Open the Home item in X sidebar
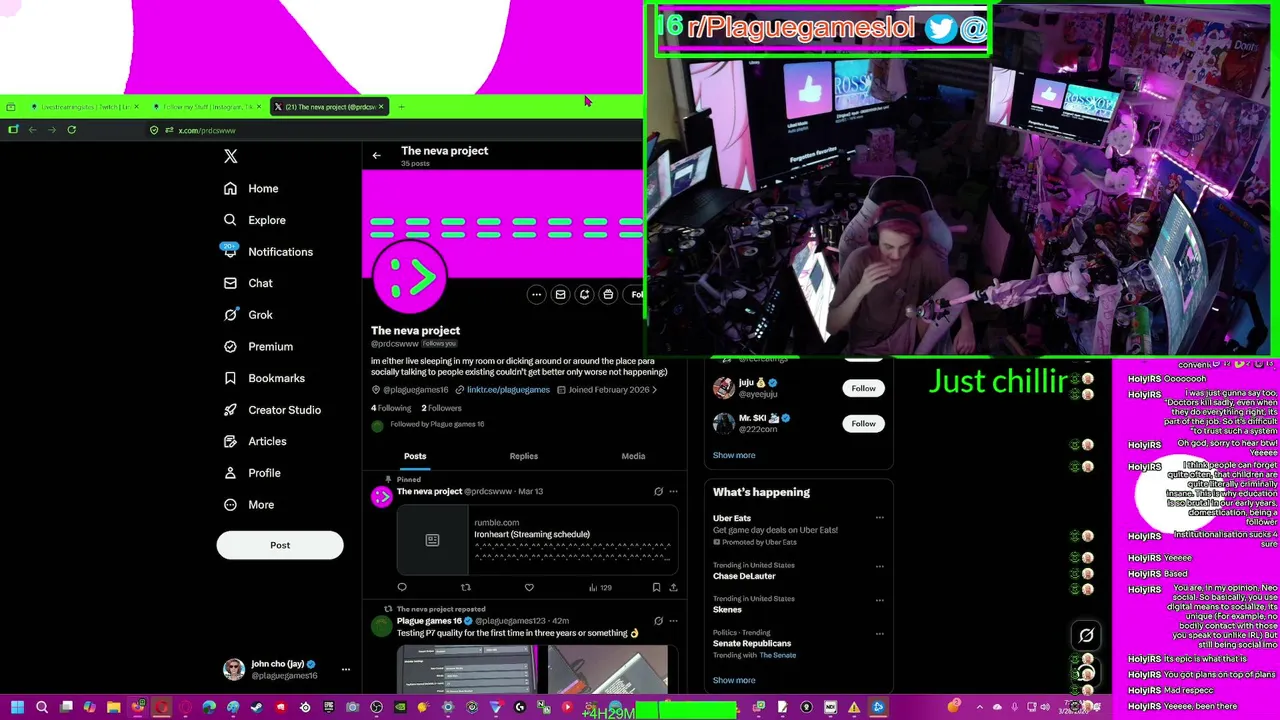The width and height of the screenshot is (1280, 720). point(251,188)
